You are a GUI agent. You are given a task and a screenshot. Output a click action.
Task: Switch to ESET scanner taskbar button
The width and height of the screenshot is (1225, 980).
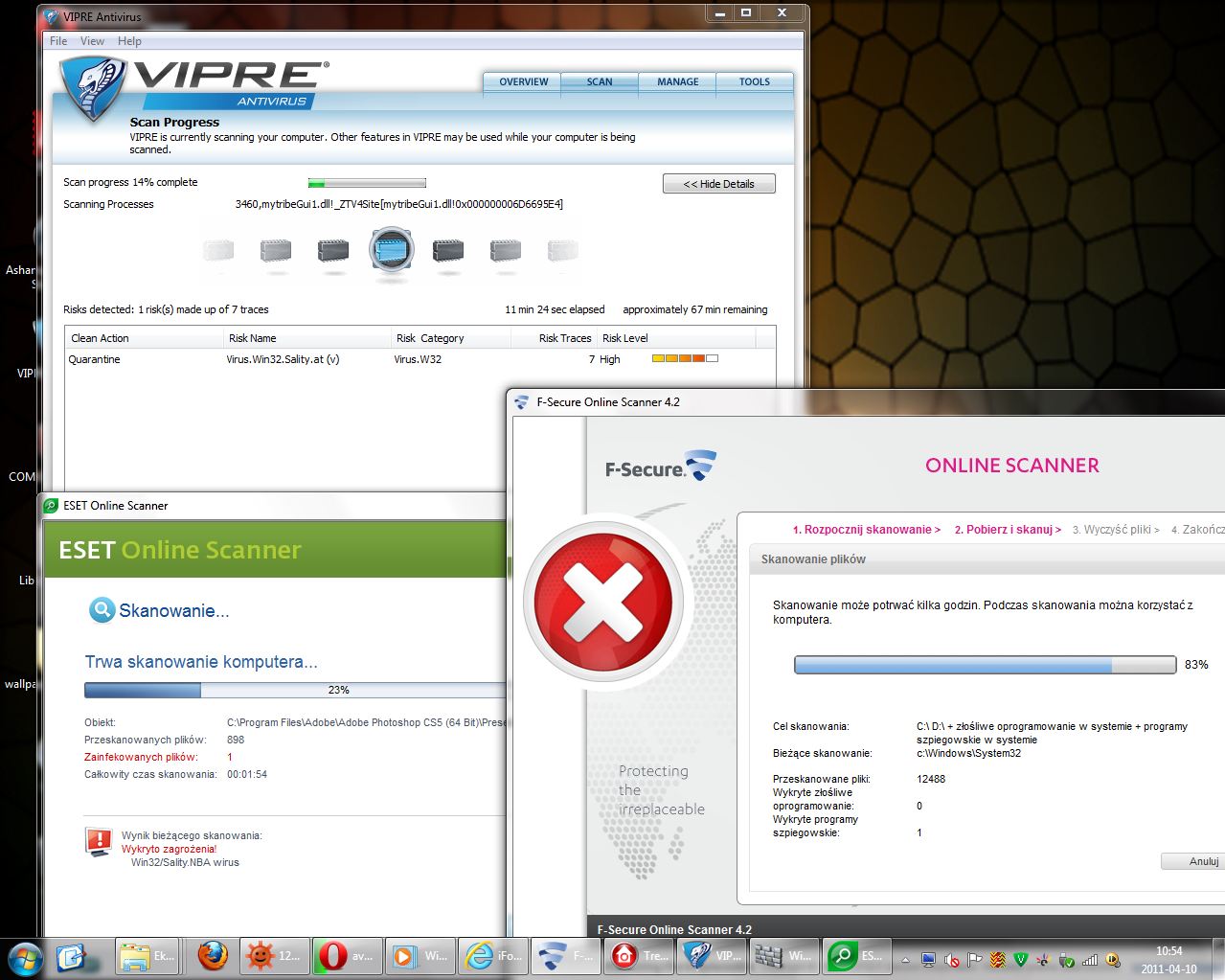pos(856,956)
